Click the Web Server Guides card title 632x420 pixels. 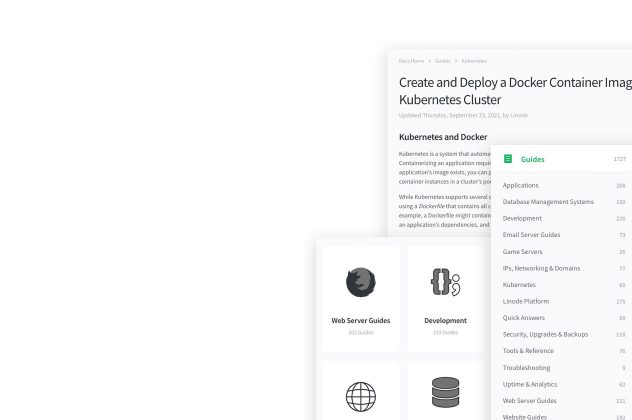pos(361,321)
